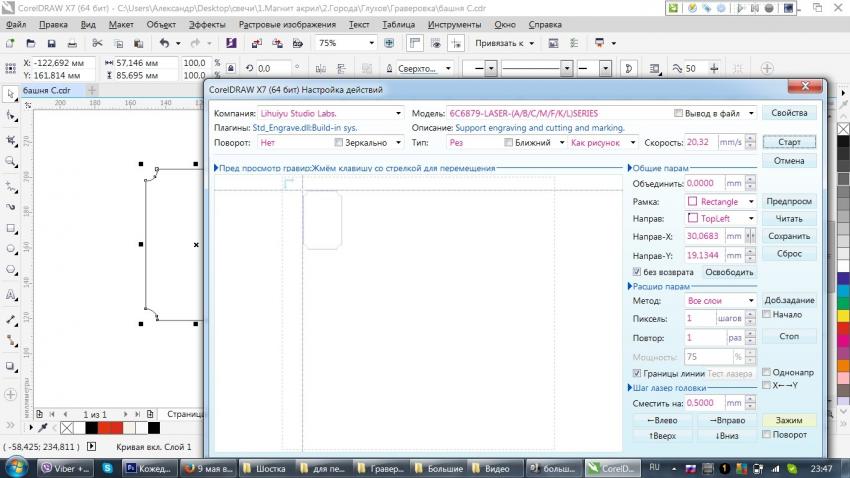Select the Zoom magnifier tool
Viewport: 850px width, 478px height.
click(x=11, y=161)
